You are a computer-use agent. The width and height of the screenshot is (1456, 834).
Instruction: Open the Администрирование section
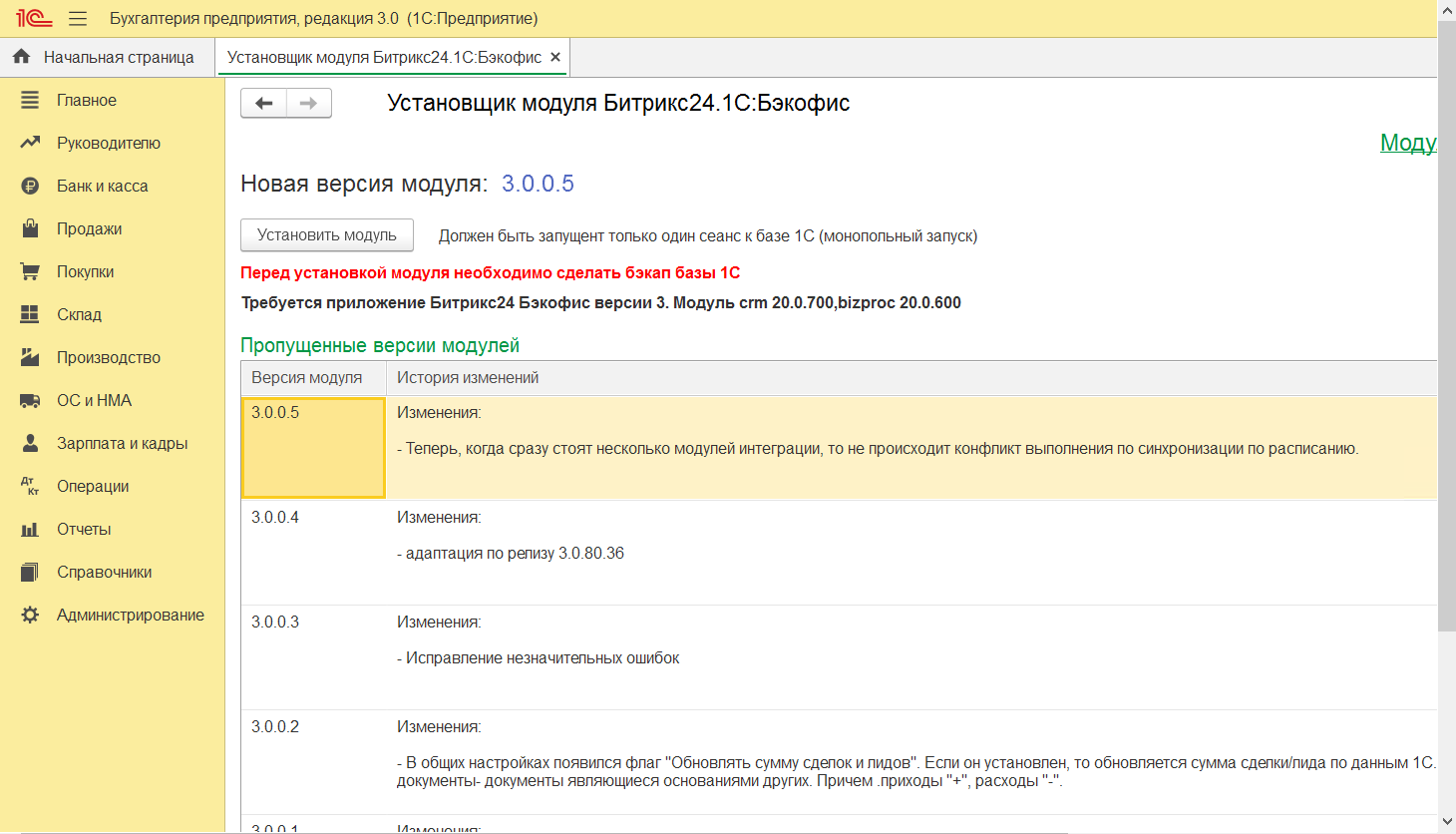(131, 615)
